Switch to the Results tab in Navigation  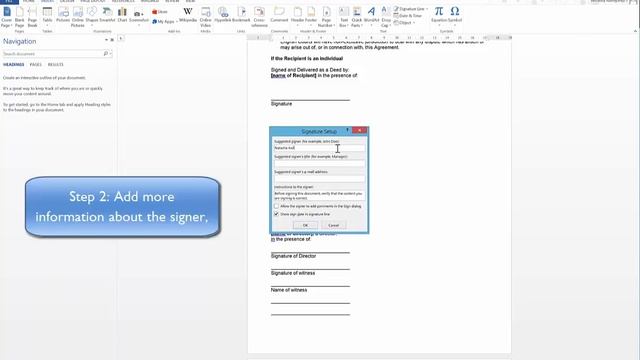tap(56, 64)
